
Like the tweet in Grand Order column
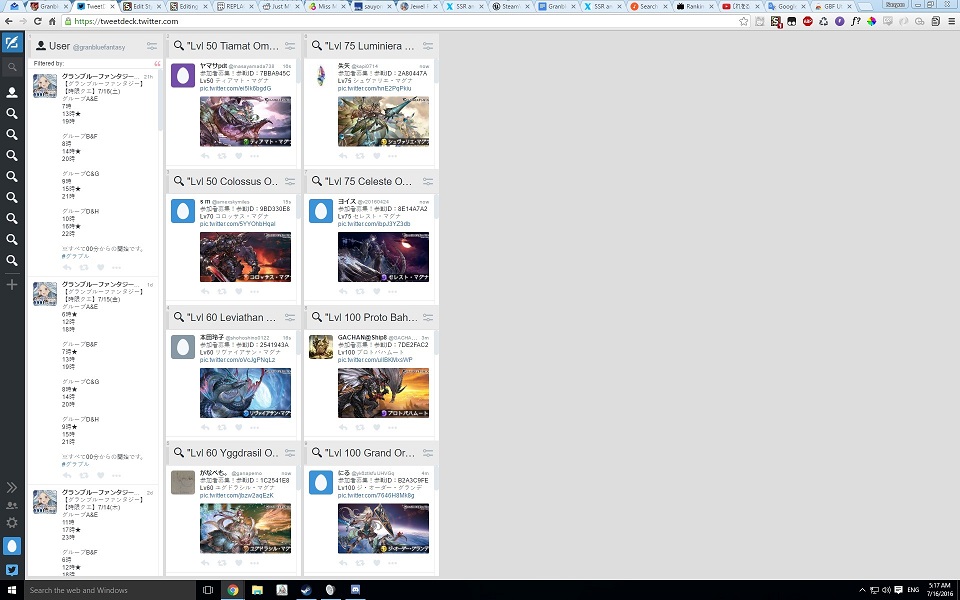[x=377, y=563]
